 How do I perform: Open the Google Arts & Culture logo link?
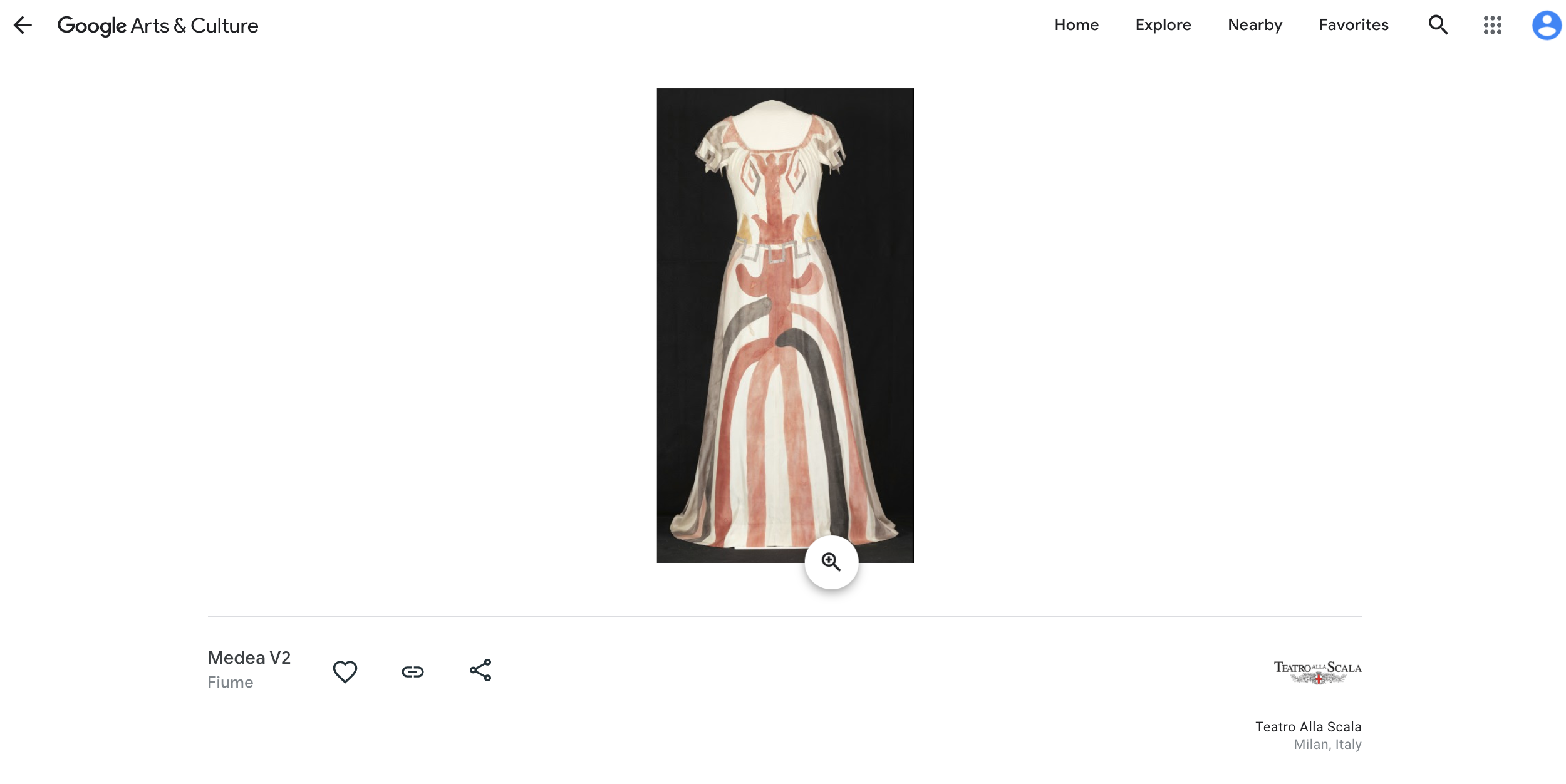(158, 26)
